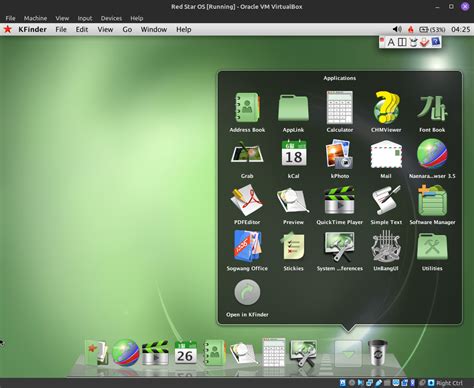Open VirtualBox Help menu

tap(137, 18)
